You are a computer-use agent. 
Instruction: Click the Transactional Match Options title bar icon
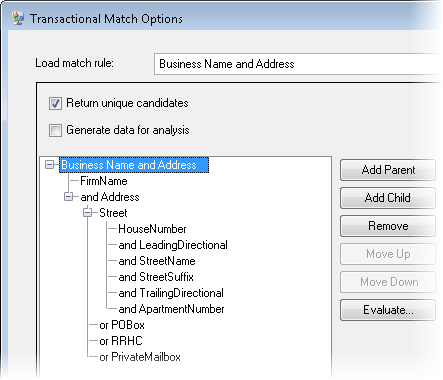[x=18, y=18]
